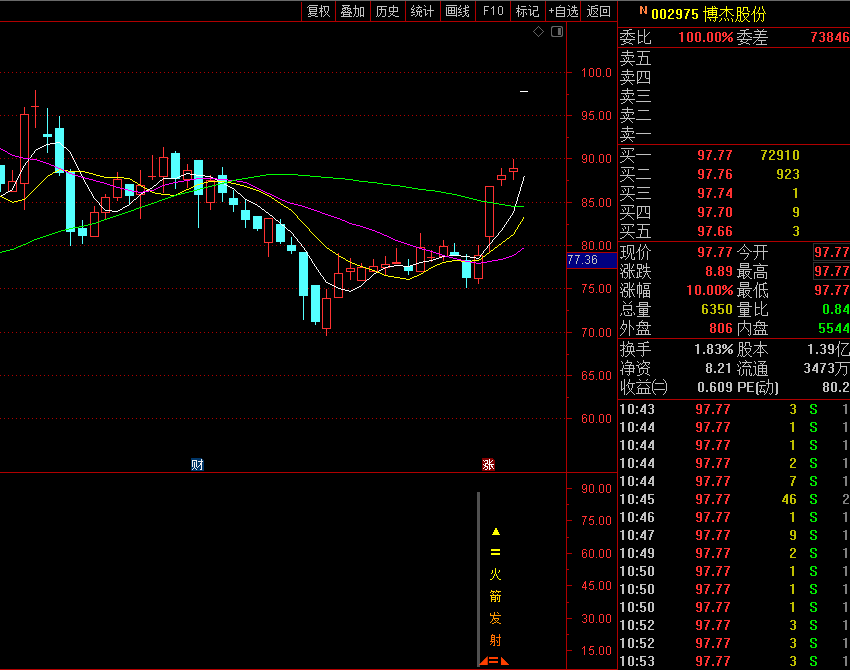Screen dimensions: 850x670
Task: Open F10 company information
Action: click(x=492, y=11)
